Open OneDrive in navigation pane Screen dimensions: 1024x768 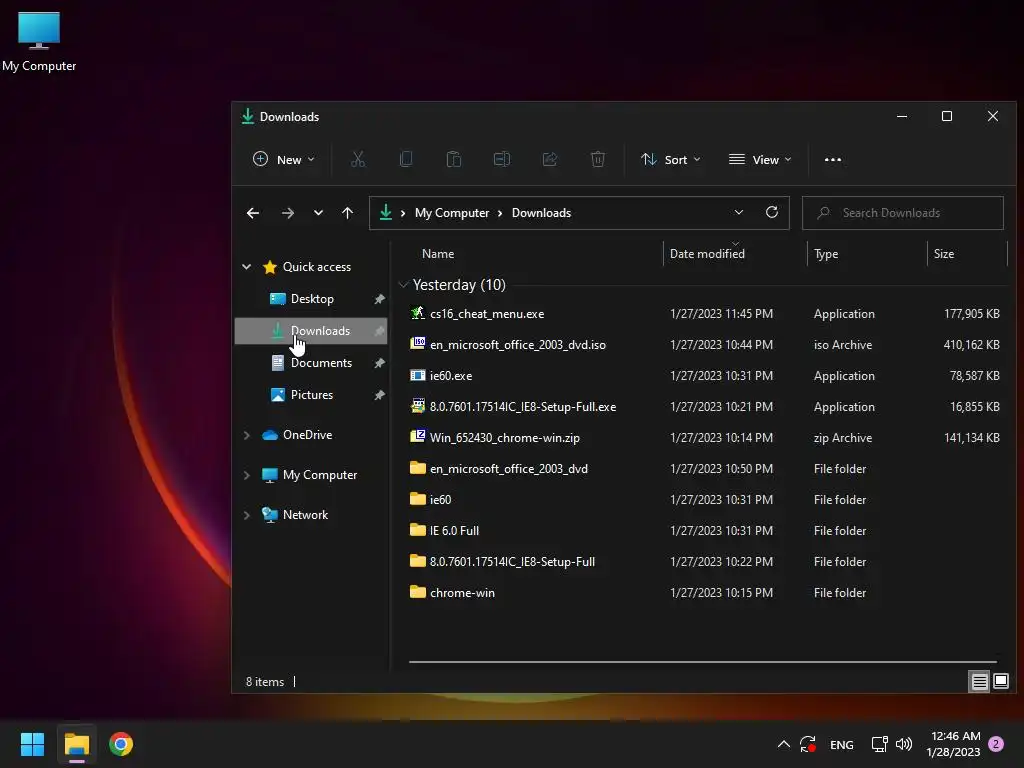(307, 435)
